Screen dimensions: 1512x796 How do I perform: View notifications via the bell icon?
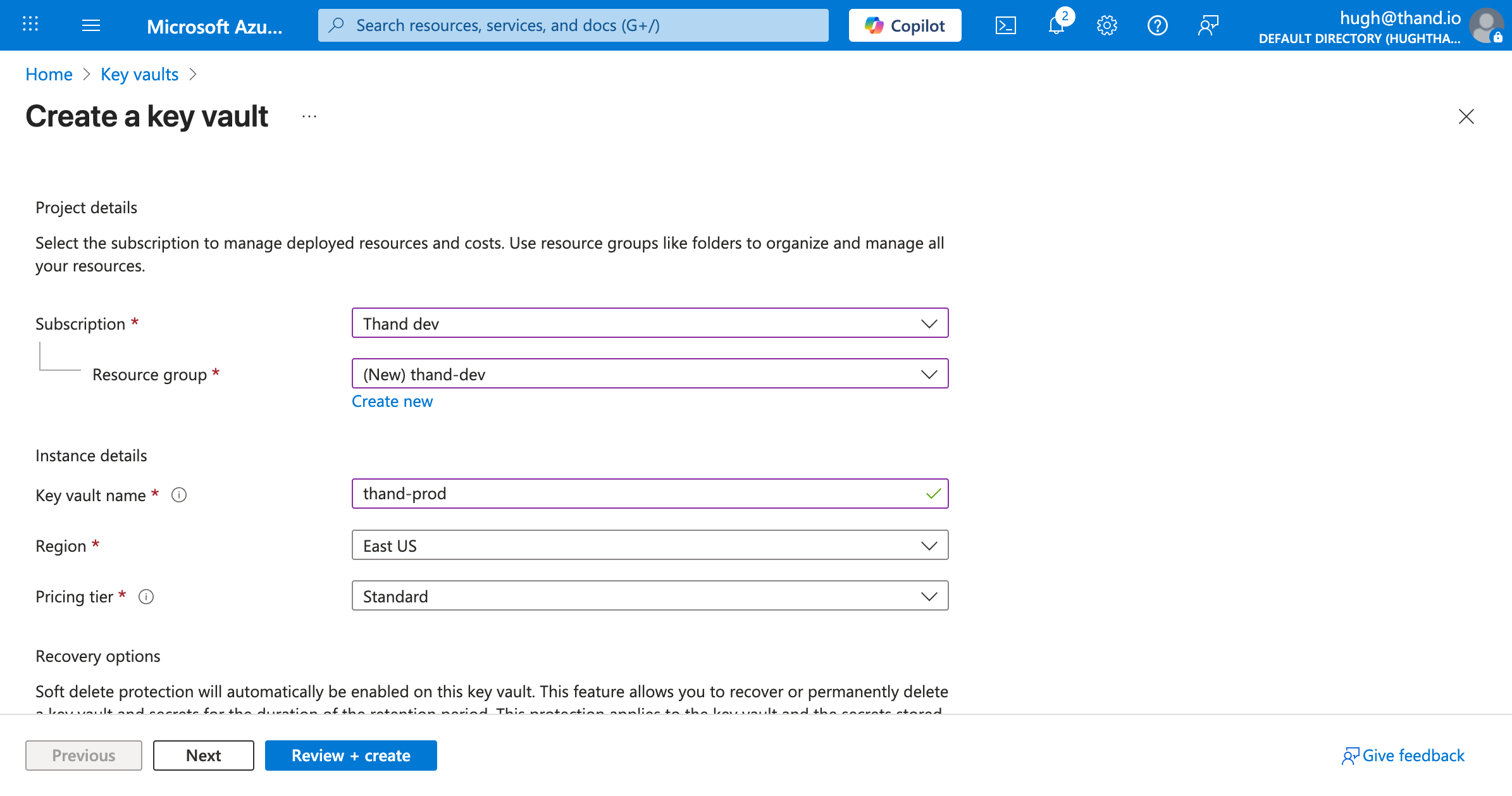pos(1055,27)
